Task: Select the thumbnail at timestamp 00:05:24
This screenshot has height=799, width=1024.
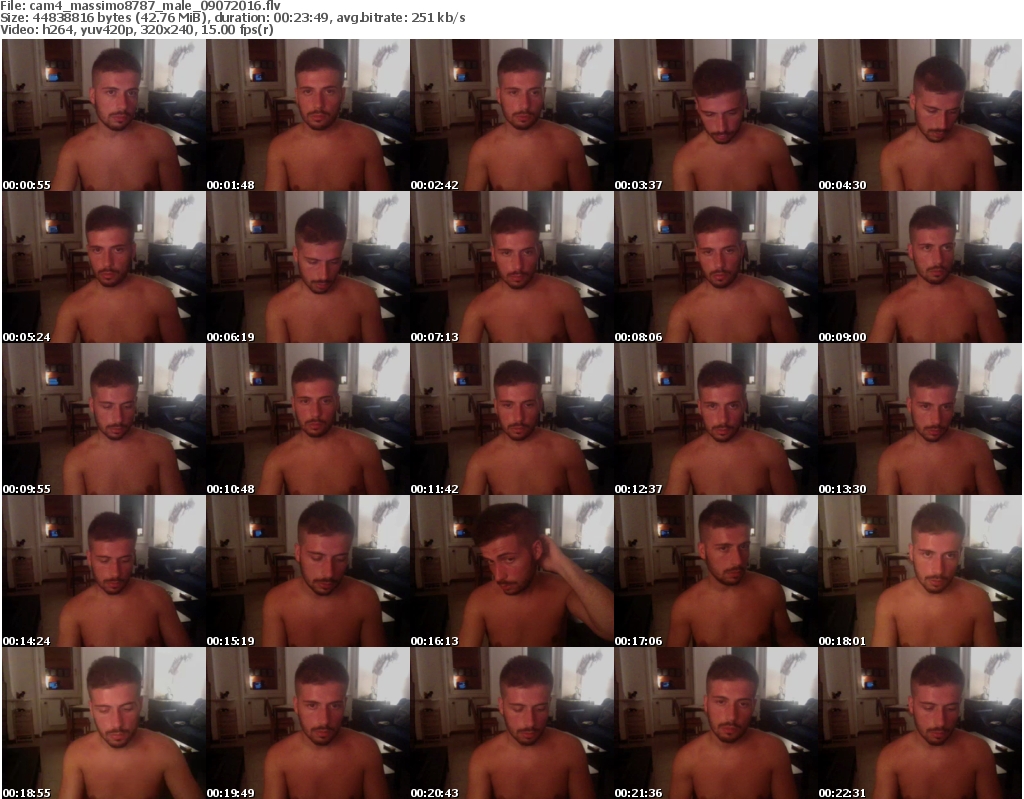Action: [103, 267]
